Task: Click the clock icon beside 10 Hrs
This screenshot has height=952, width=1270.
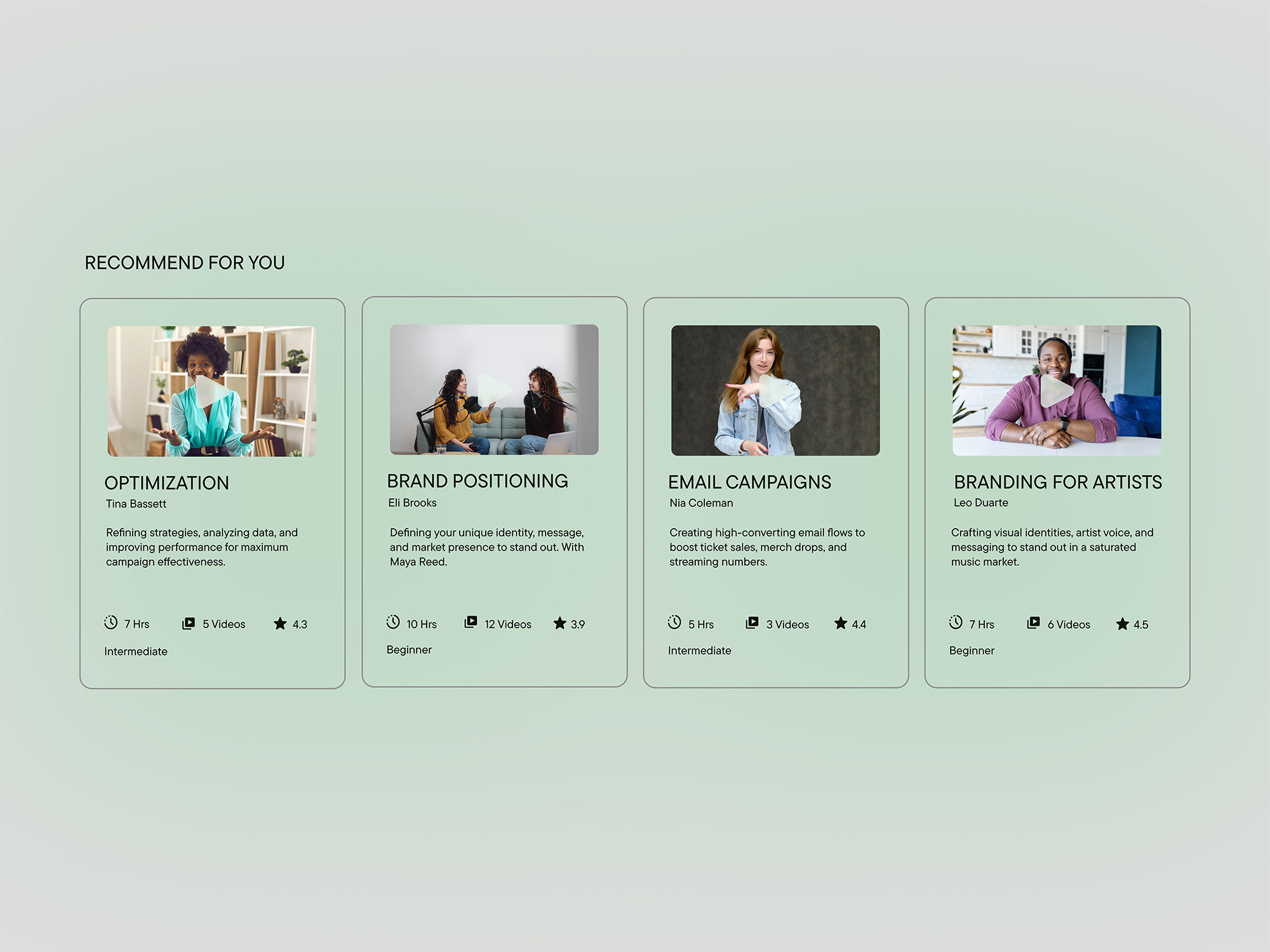Action: coord(393,622)
